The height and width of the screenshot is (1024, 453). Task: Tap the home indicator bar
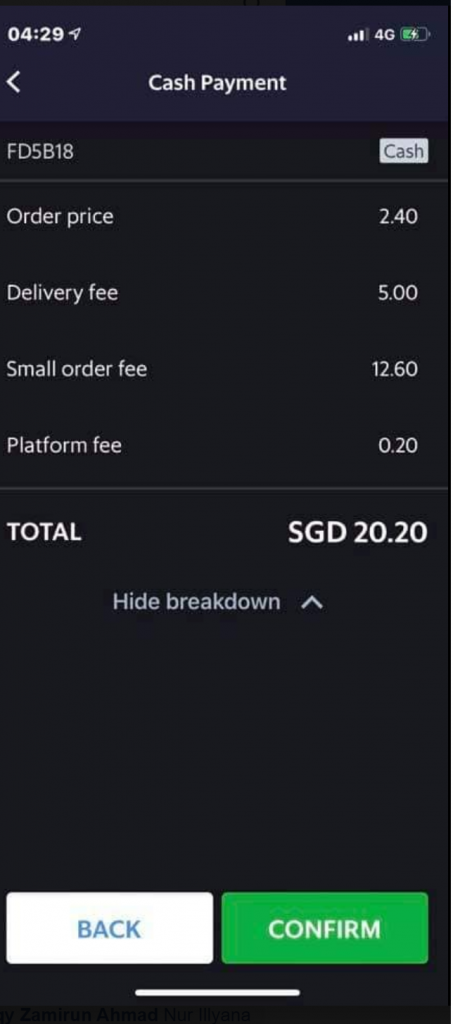point(217,993)
